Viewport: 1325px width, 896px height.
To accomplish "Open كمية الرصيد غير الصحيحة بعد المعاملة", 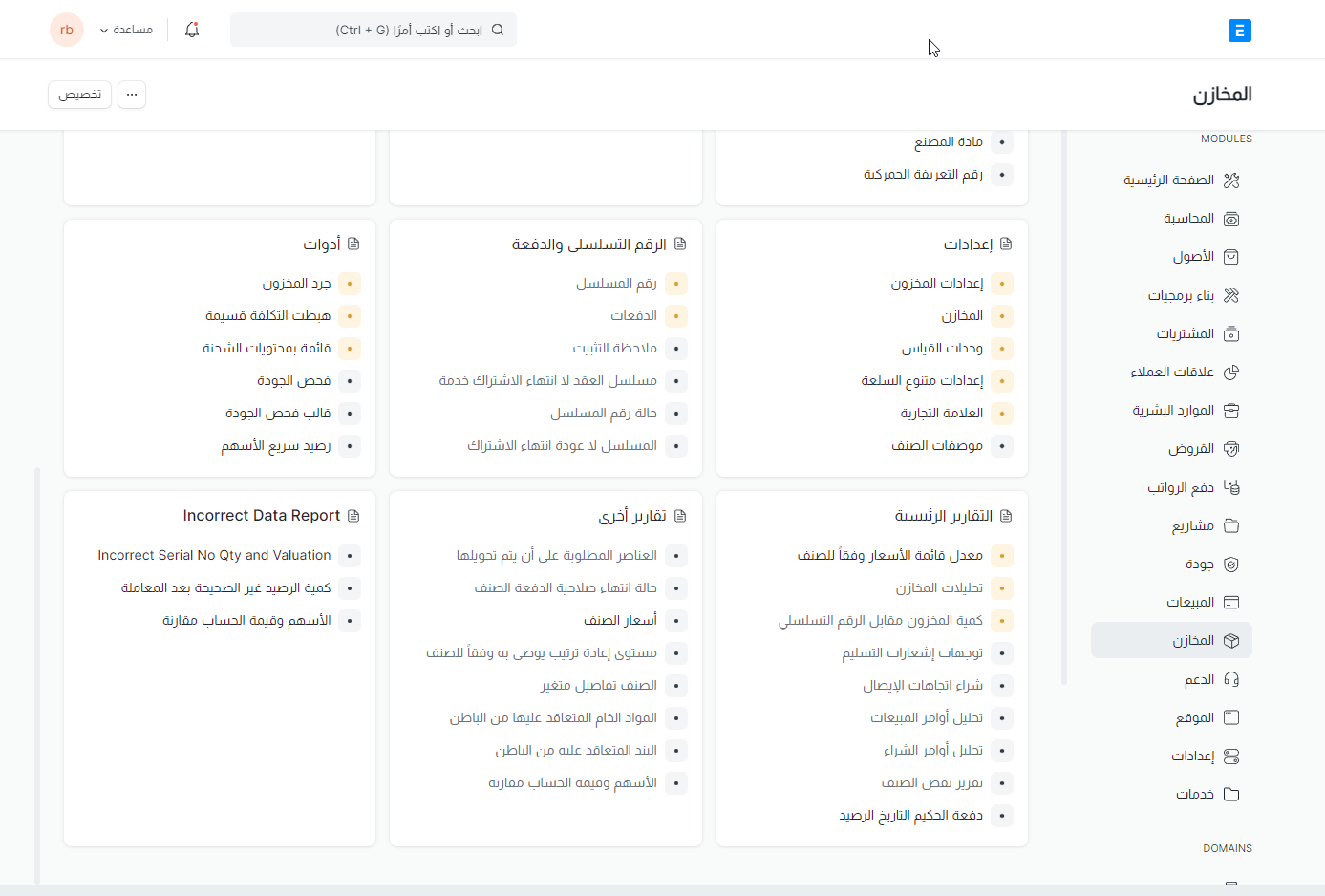I will coord(225,587).
